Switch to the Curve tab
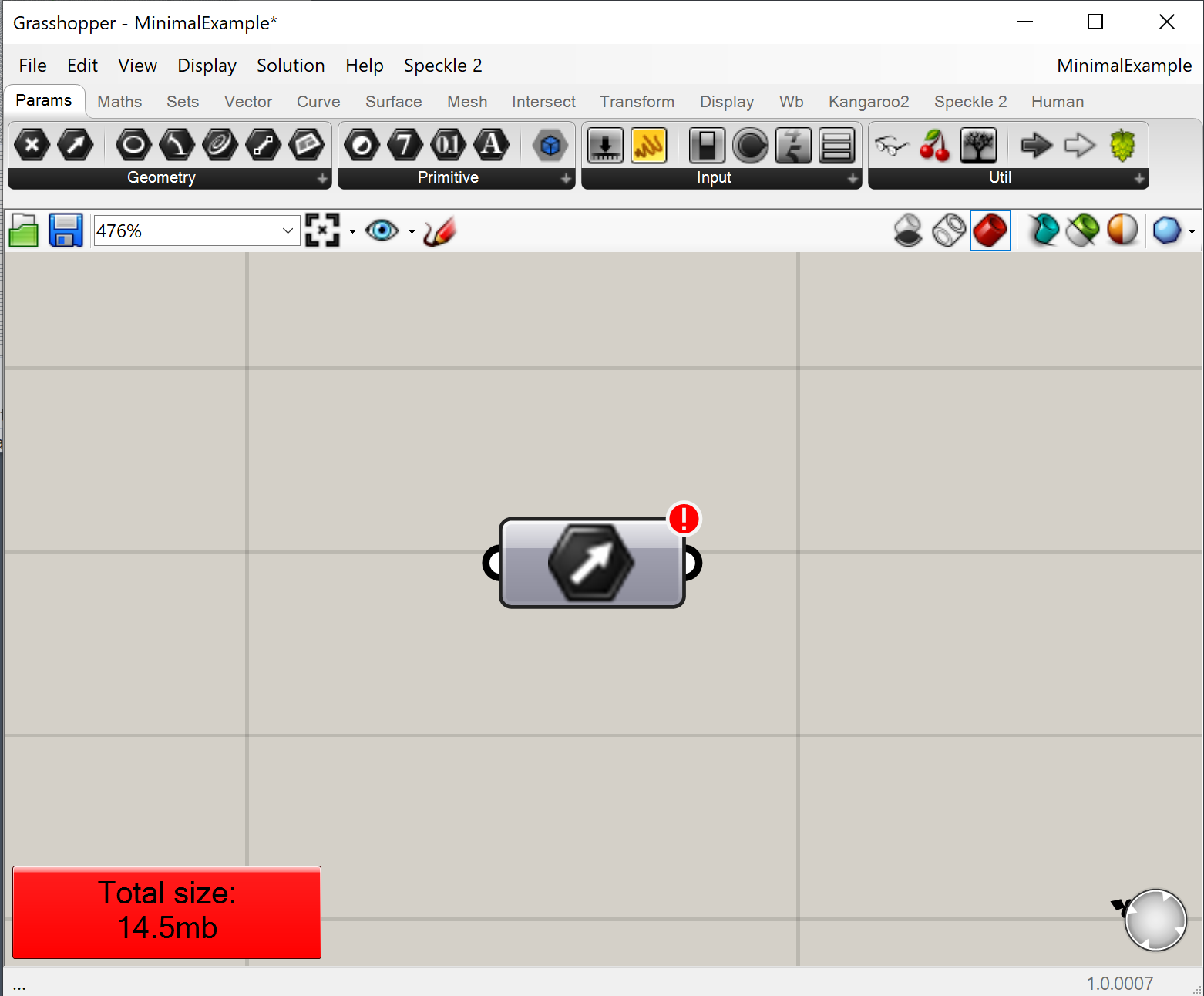This screenshot has width=1204, height=996. (x=318, y=102)
